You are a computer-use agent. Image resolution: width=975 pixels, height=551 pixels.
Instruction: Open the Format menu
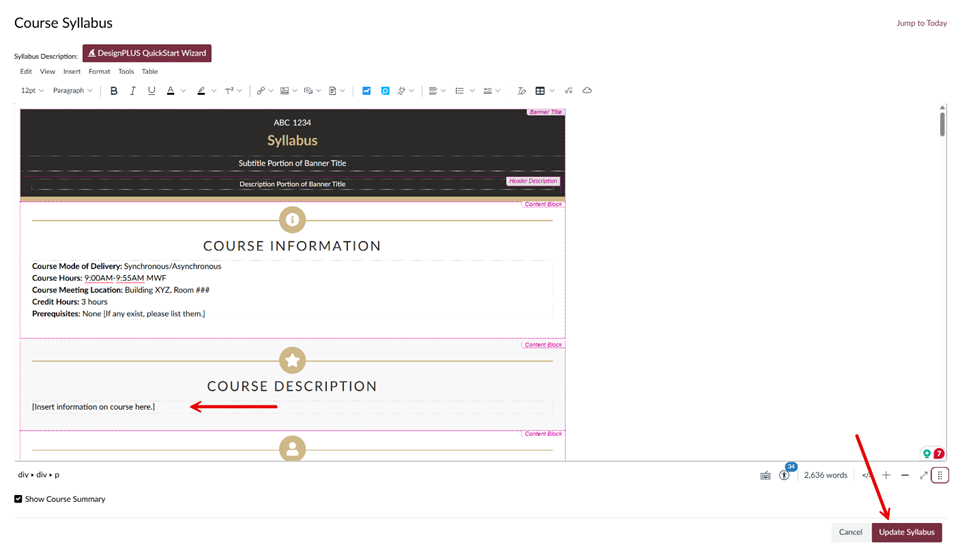click(99, 72)
